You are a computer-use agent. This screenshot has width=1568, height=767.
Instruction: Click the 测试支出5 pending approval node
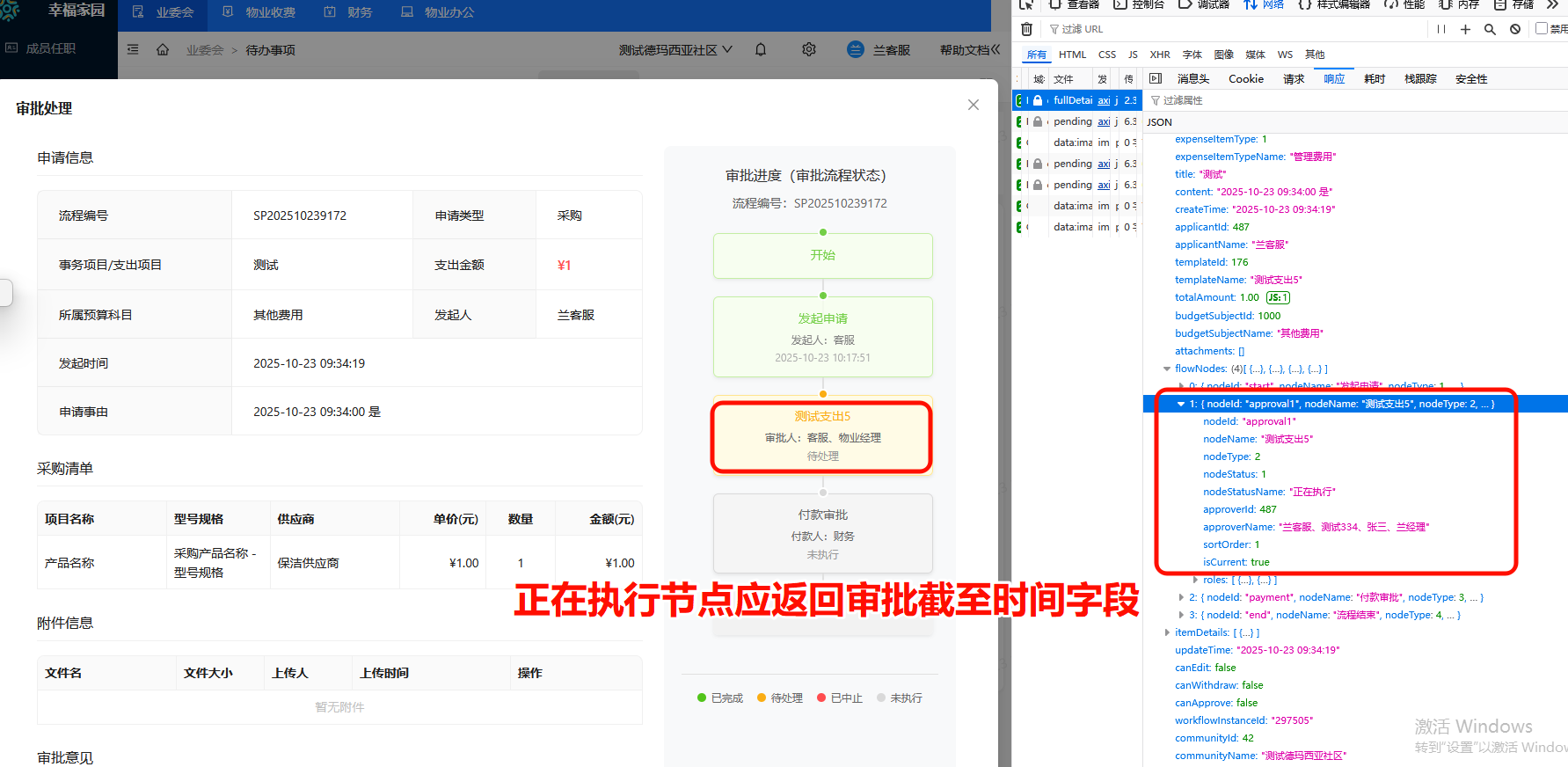click(822, 436)
